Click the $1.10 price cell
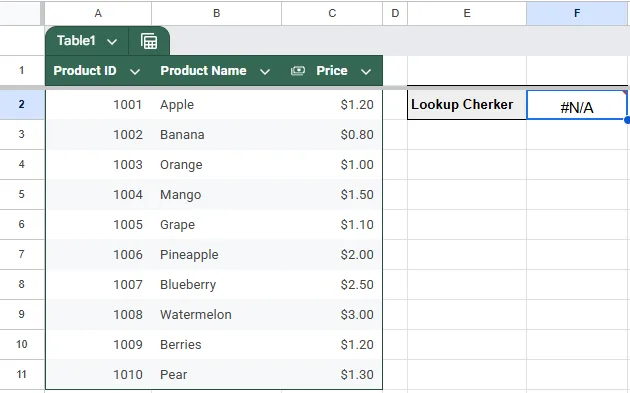This screenshot has width=630, height=393. pyautogui.click(x=332, y=225)
